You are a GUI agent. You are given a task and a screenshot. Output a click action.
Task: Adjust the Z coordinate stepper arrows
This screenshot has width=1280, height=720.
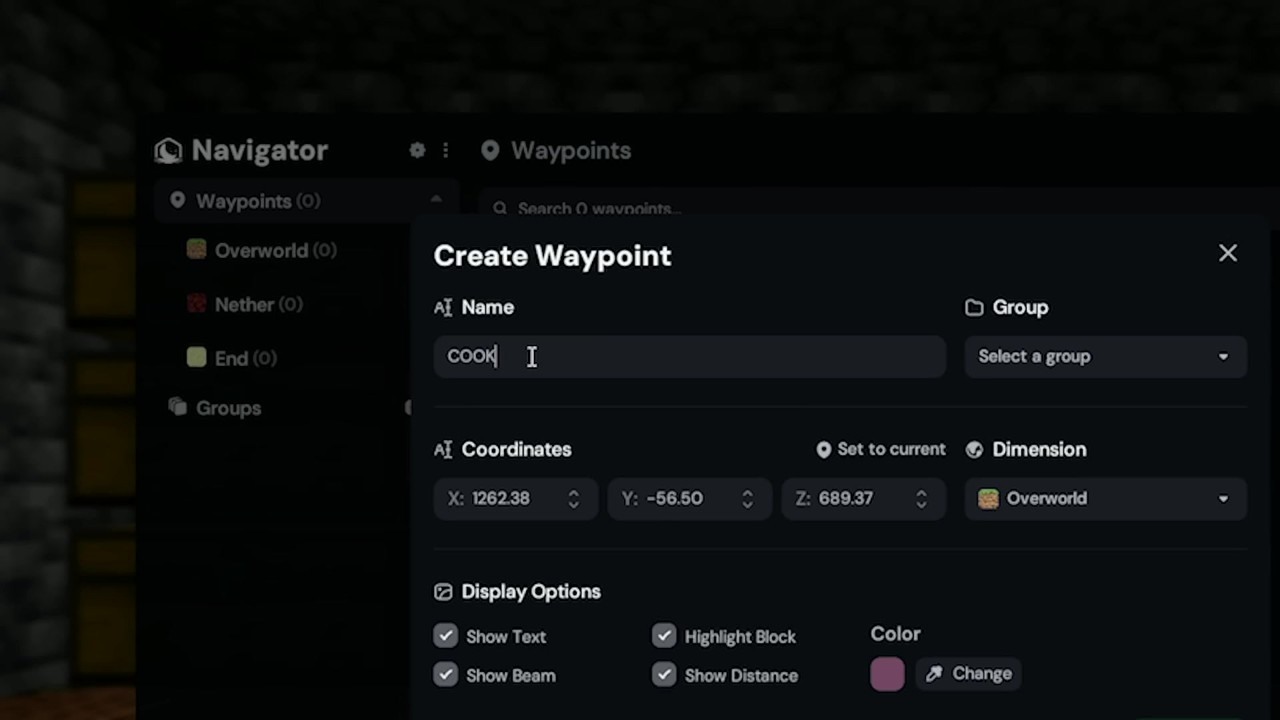point(921,498)
